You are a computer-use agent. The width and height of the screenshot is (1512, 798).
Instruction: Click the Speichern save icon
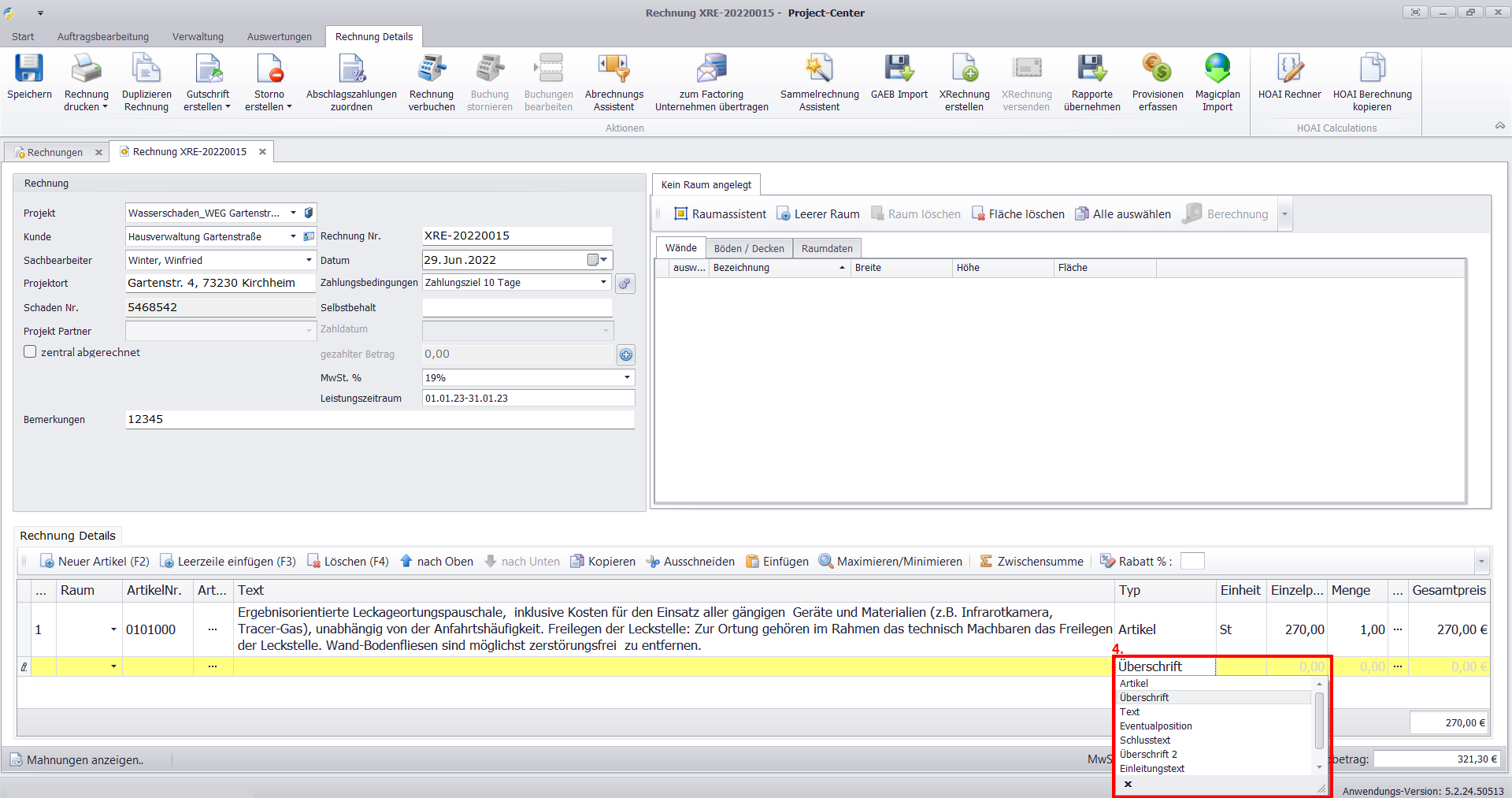pos(29,69)
